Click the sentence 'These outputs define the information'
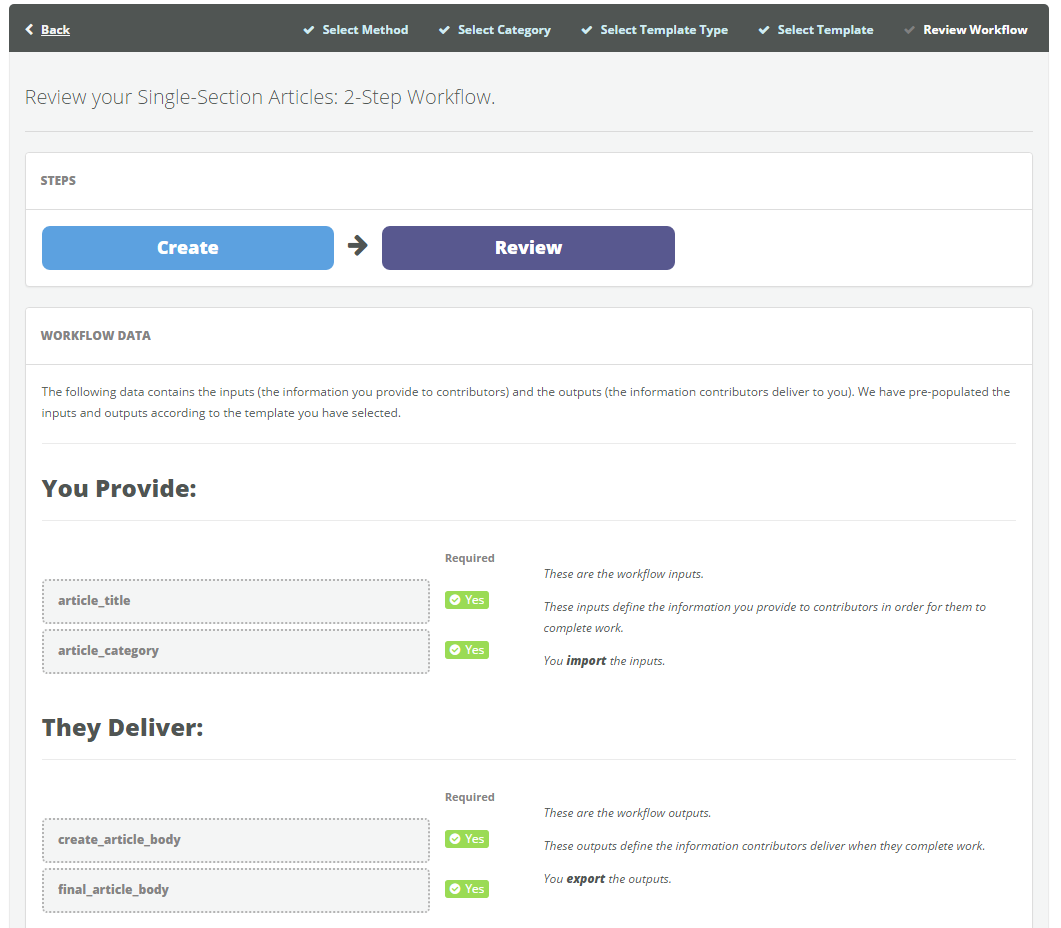Image resolution: width=1061 pixels, height=928 pixels. (764, 846)
